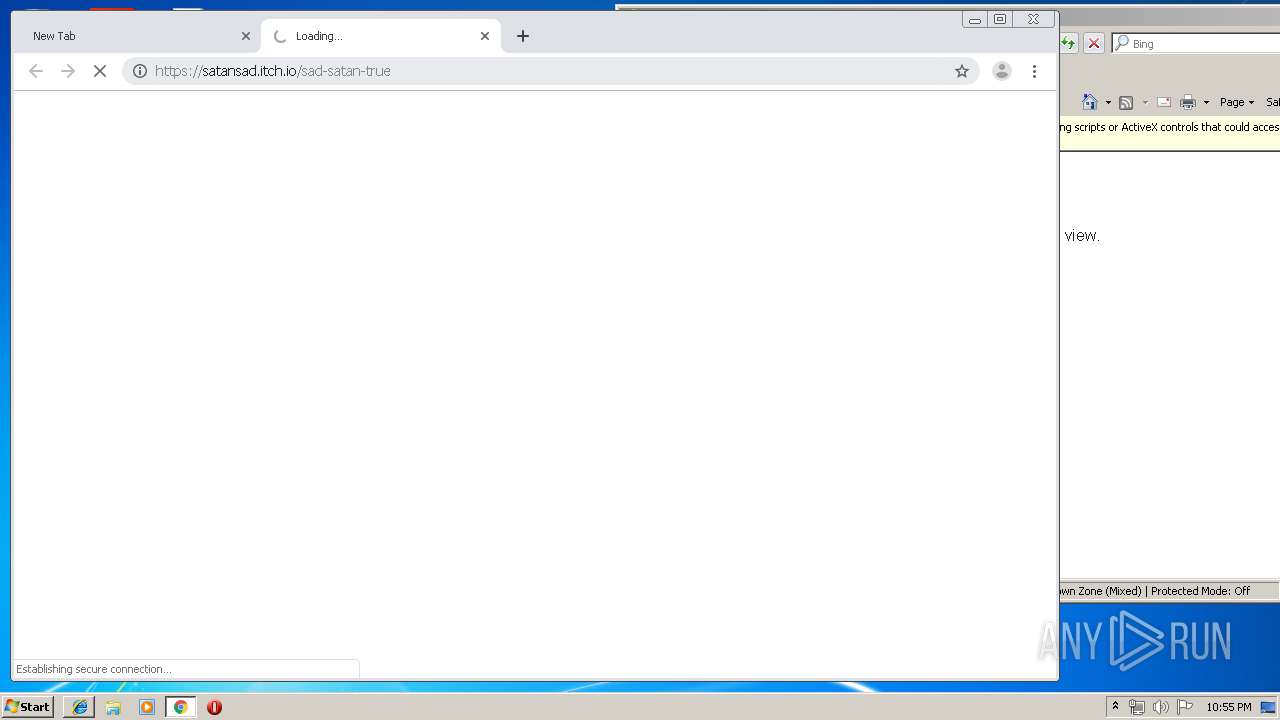Open the Page menu in Internet Explorer
This screenshot has height=720, width=1280.
(1237, 102)
